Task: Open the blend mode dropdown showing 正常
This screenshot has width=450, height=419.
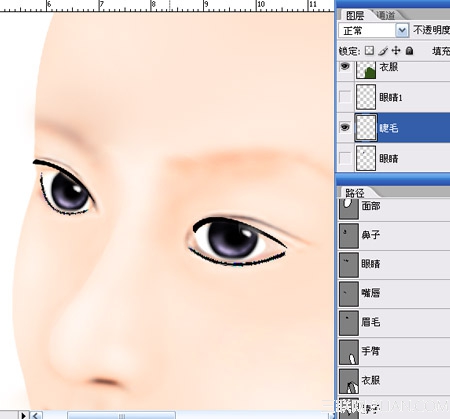Action: 373,31
